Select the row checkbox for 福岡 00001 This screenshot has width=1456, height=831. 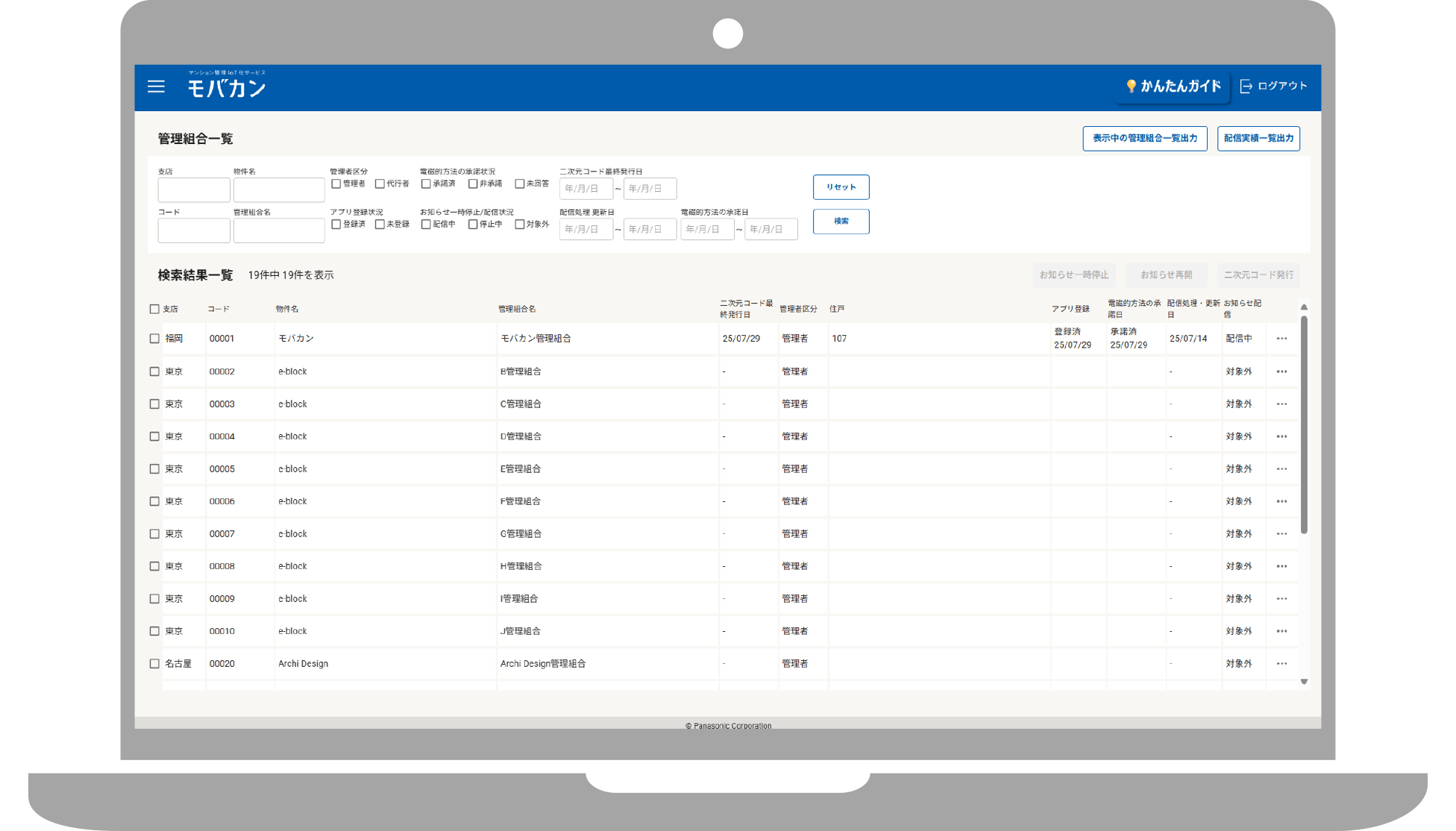click(154, 339)
